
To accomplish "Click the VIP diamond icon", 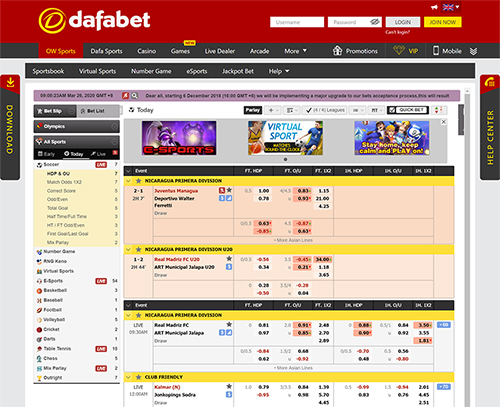I will click(x=399, y=50).
